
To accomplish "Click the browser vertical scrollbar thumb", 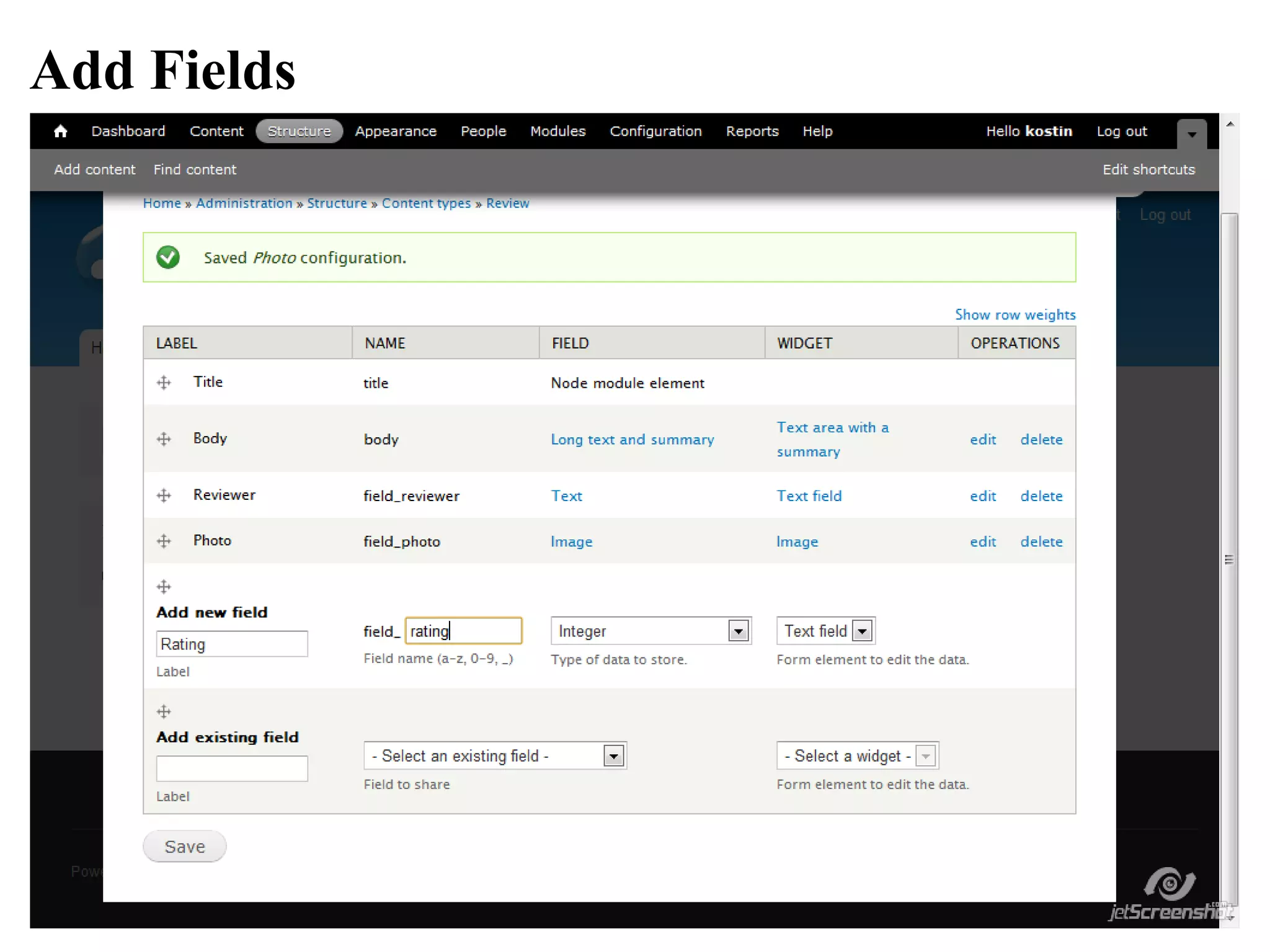I will coord(1229,560).
